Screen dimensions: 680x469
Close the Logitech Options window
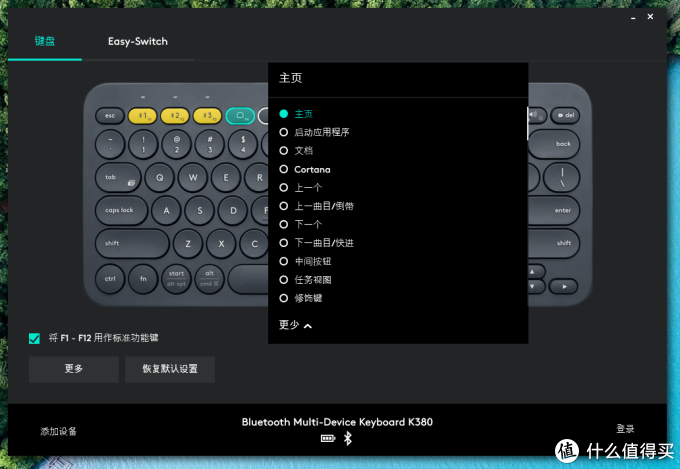coord(650,16)
